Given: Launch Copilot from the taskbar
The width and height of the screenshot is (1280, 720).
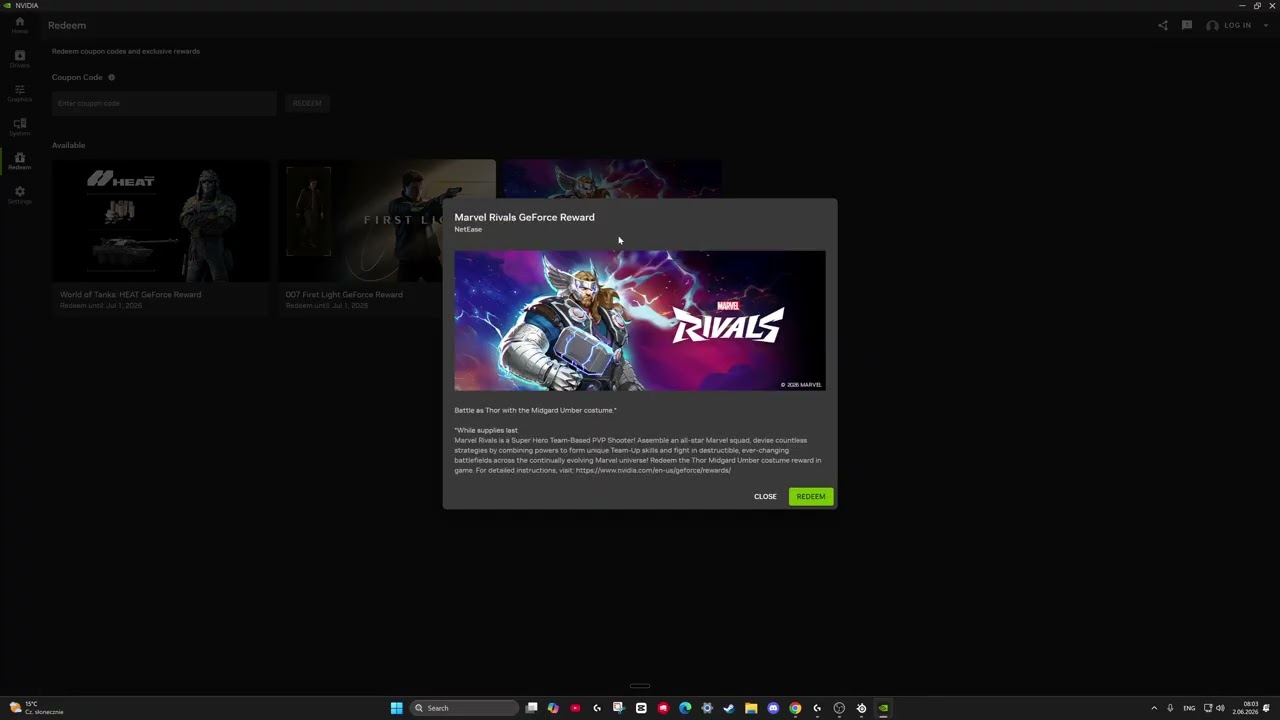Looking at the screenshot, I should 553,708.
